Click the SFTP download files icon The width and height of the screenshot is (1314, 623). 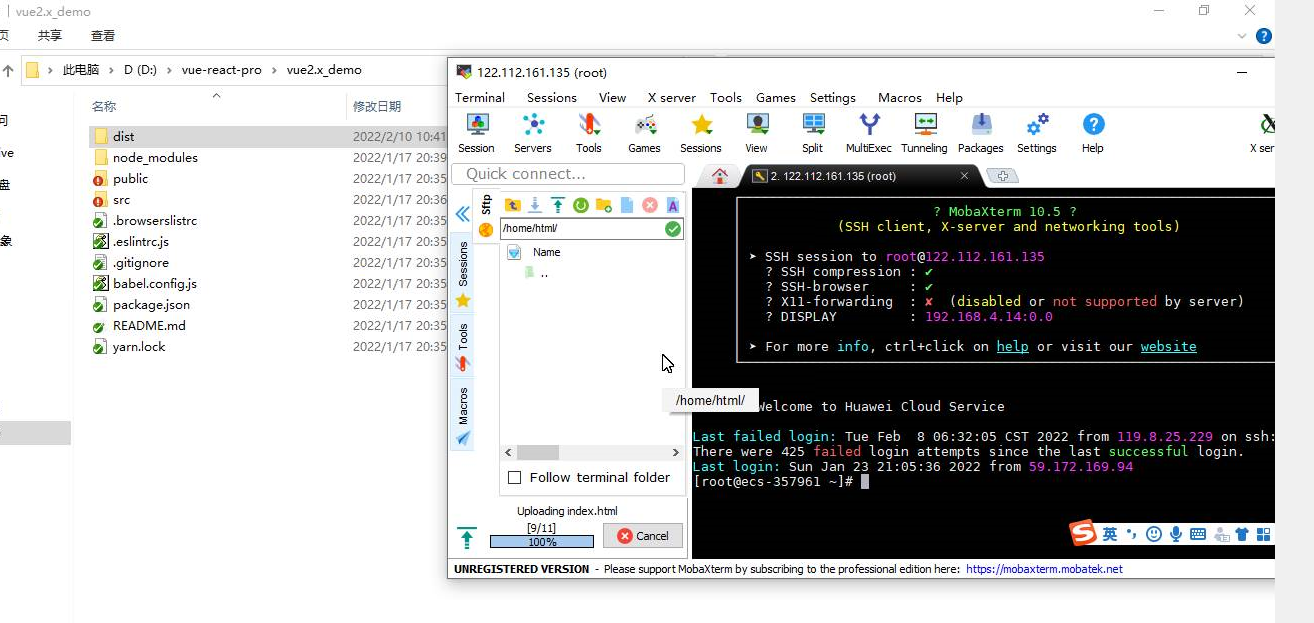coord(535,205)
